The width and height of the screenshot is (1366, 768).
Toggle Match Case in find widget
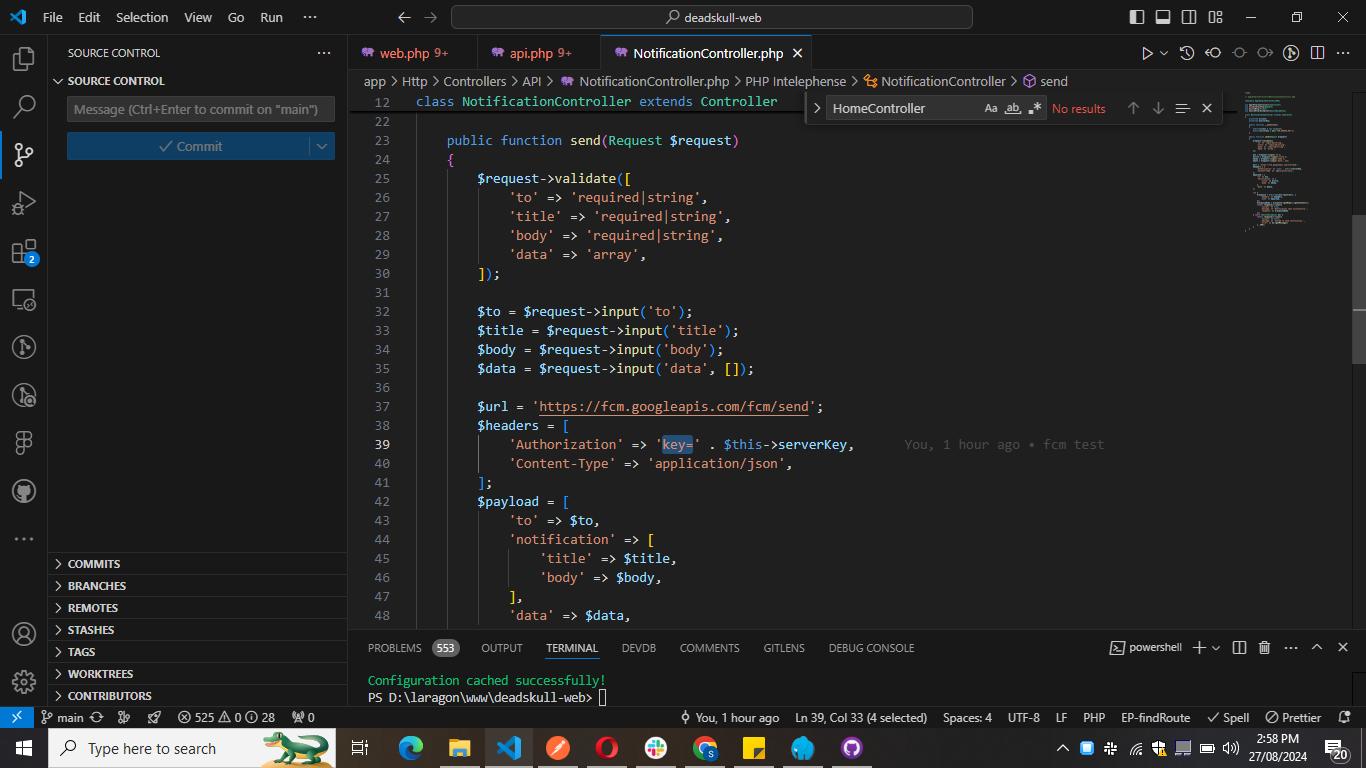pos(990,108)
